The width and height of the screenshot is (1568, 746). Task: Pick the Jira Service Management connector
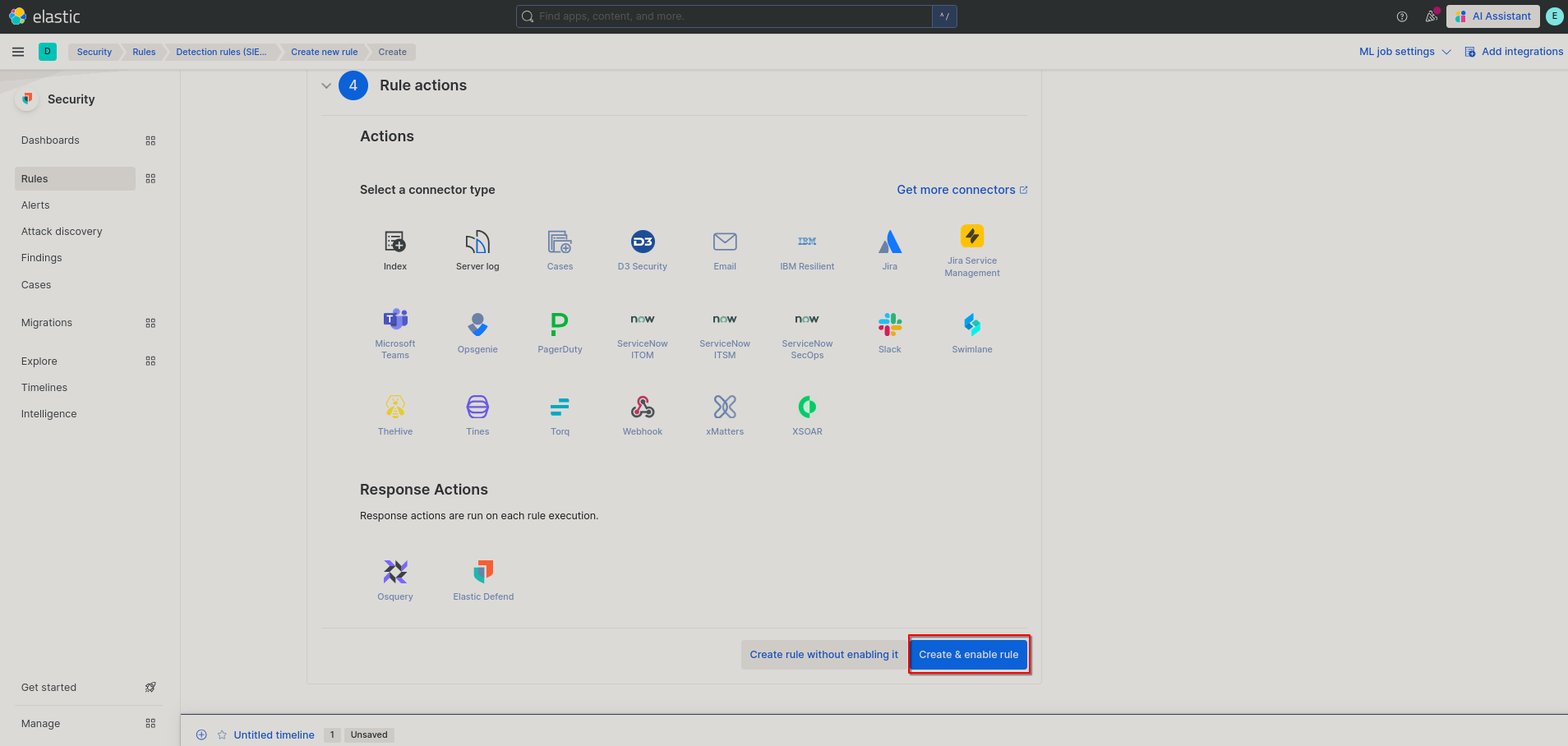click(x=972, y=251)
